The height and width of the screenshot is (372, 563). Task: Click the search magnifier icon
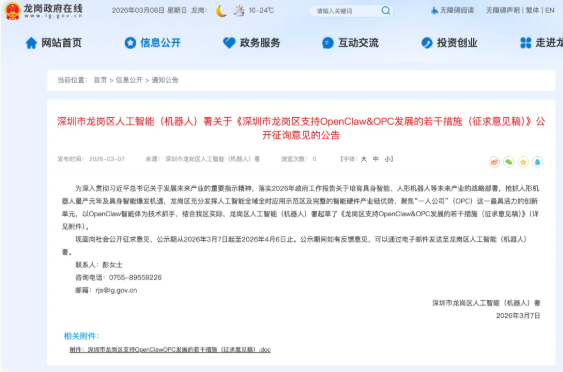pos(385,11)
